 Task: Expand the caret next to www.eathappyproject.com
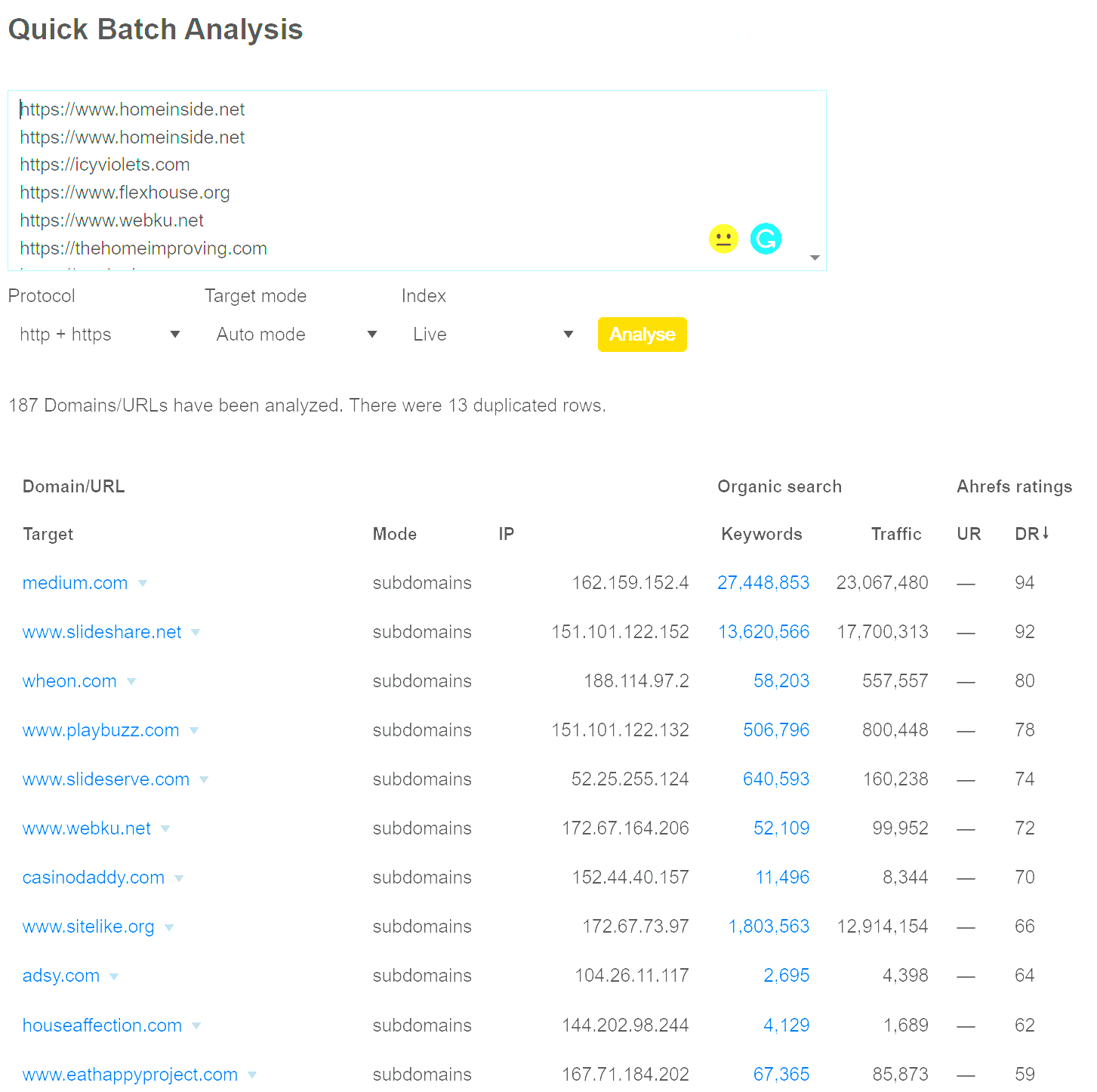(252, 1075)
